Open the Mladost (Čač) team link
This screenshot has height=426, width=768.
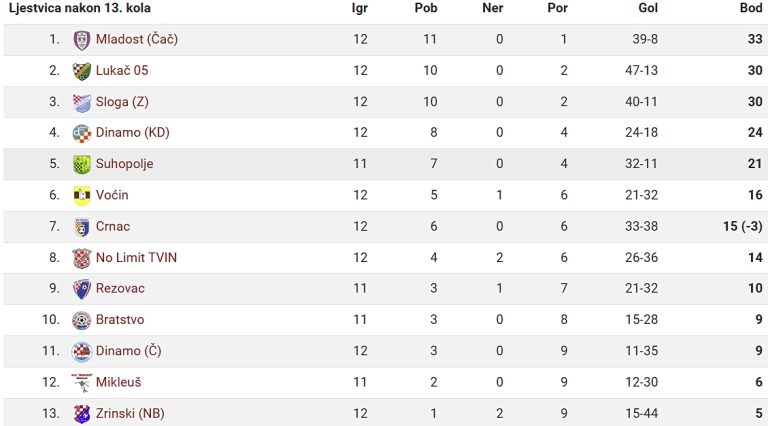[x=137, y=39]
